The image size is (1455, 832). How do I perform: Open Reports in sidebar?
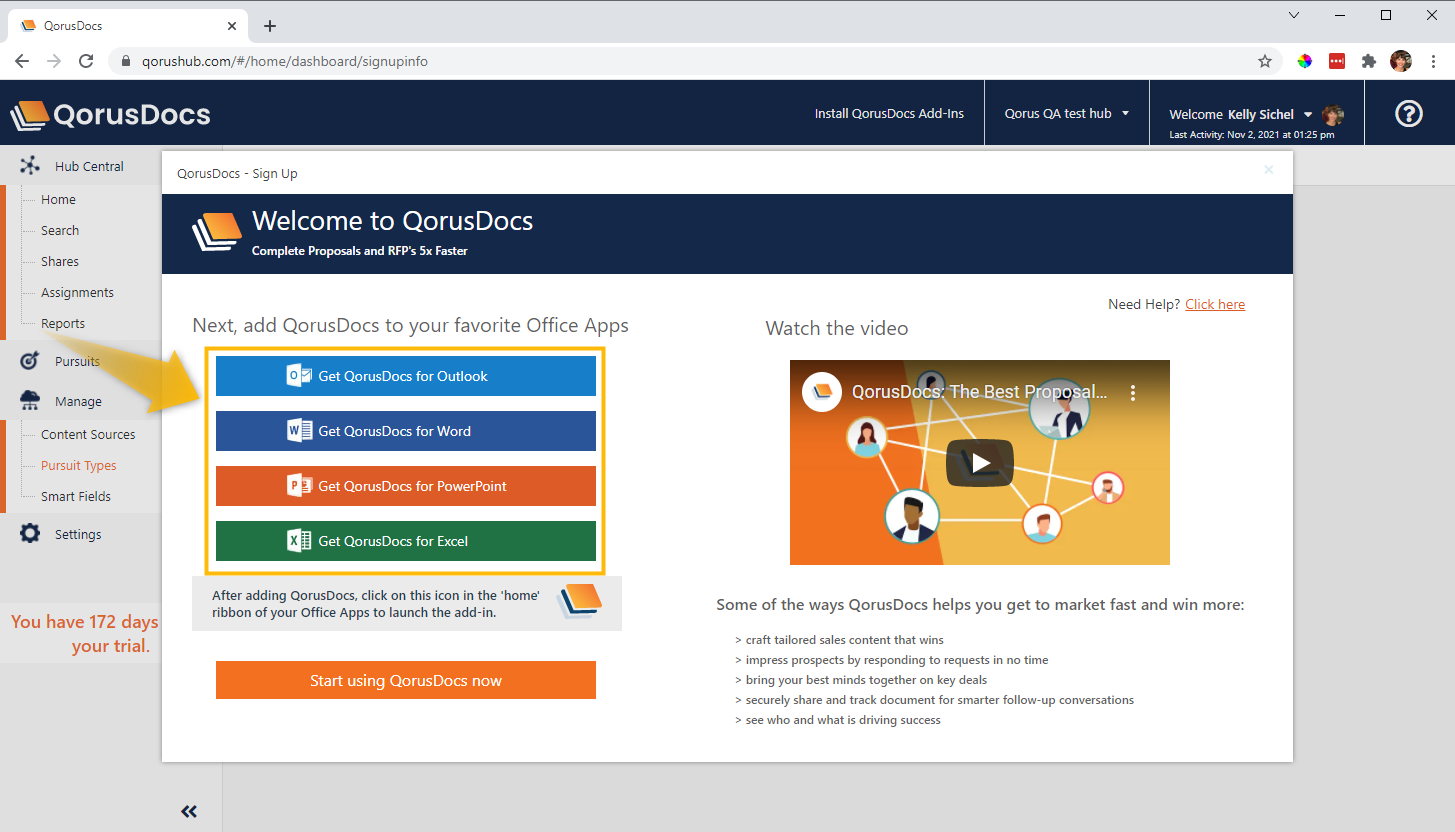pyautogui.click(x=63, y=323)
